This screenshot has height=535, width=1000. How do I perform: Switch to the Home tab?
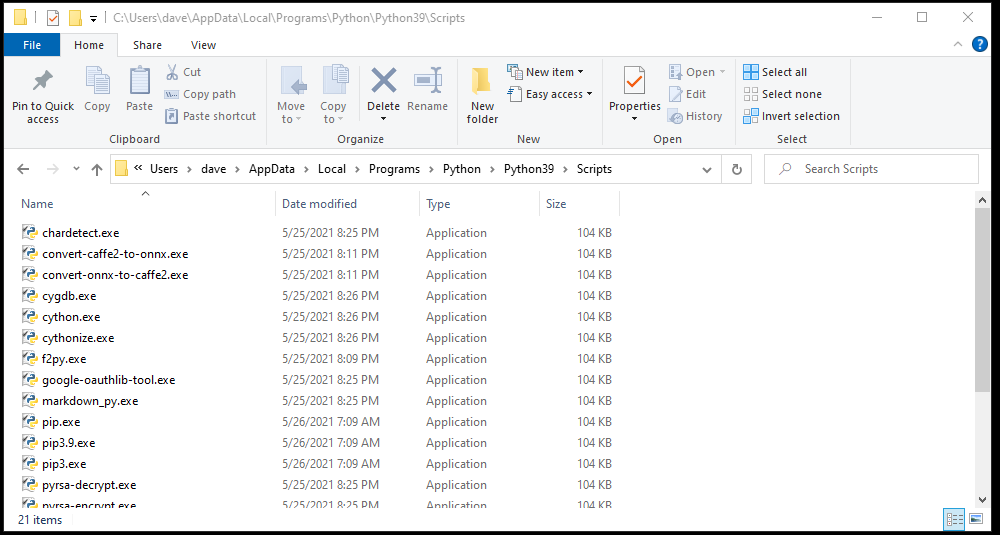[x=89, y=45]
